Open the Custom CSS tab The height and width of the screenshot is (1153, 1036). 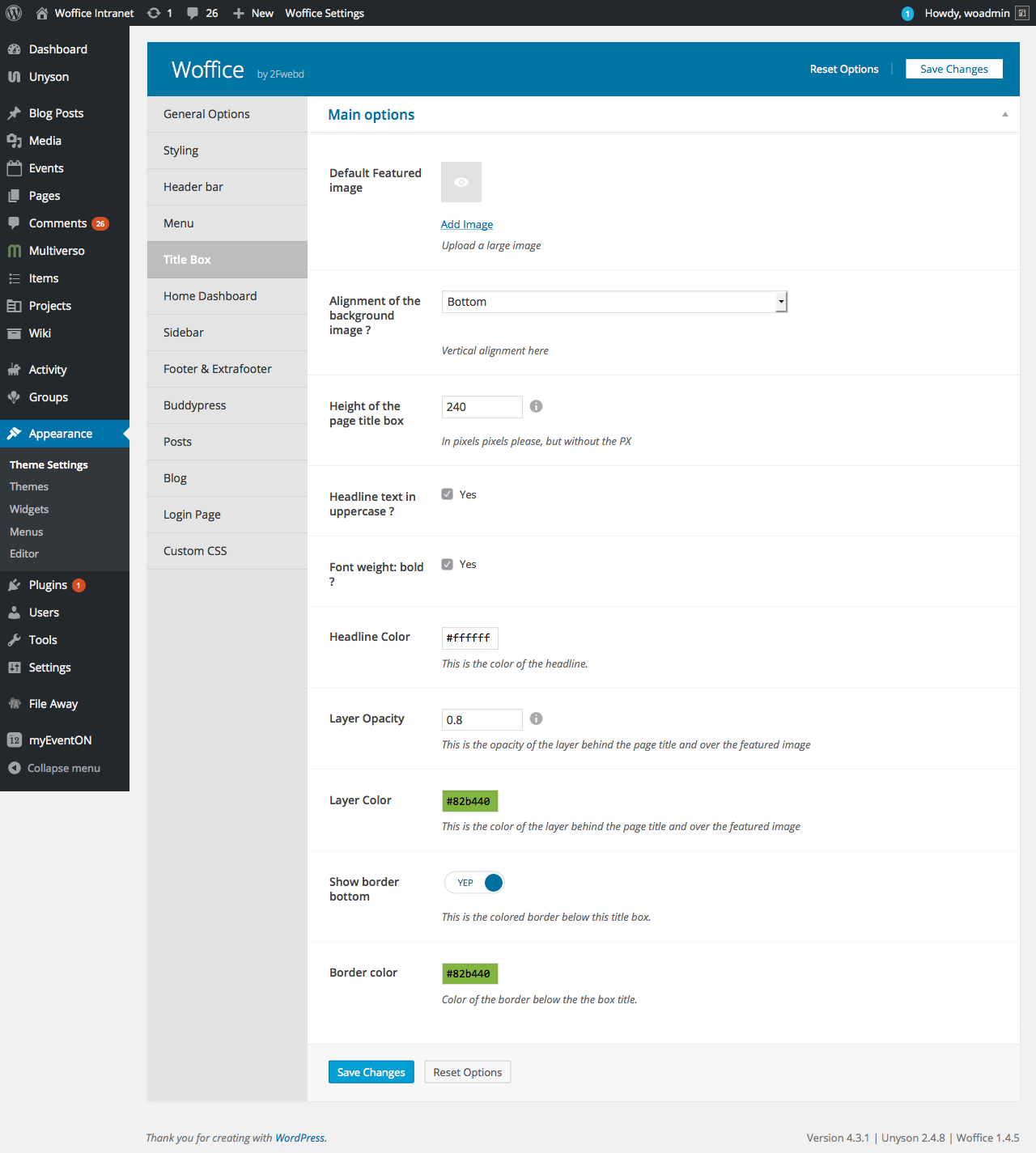pos(227,551)
